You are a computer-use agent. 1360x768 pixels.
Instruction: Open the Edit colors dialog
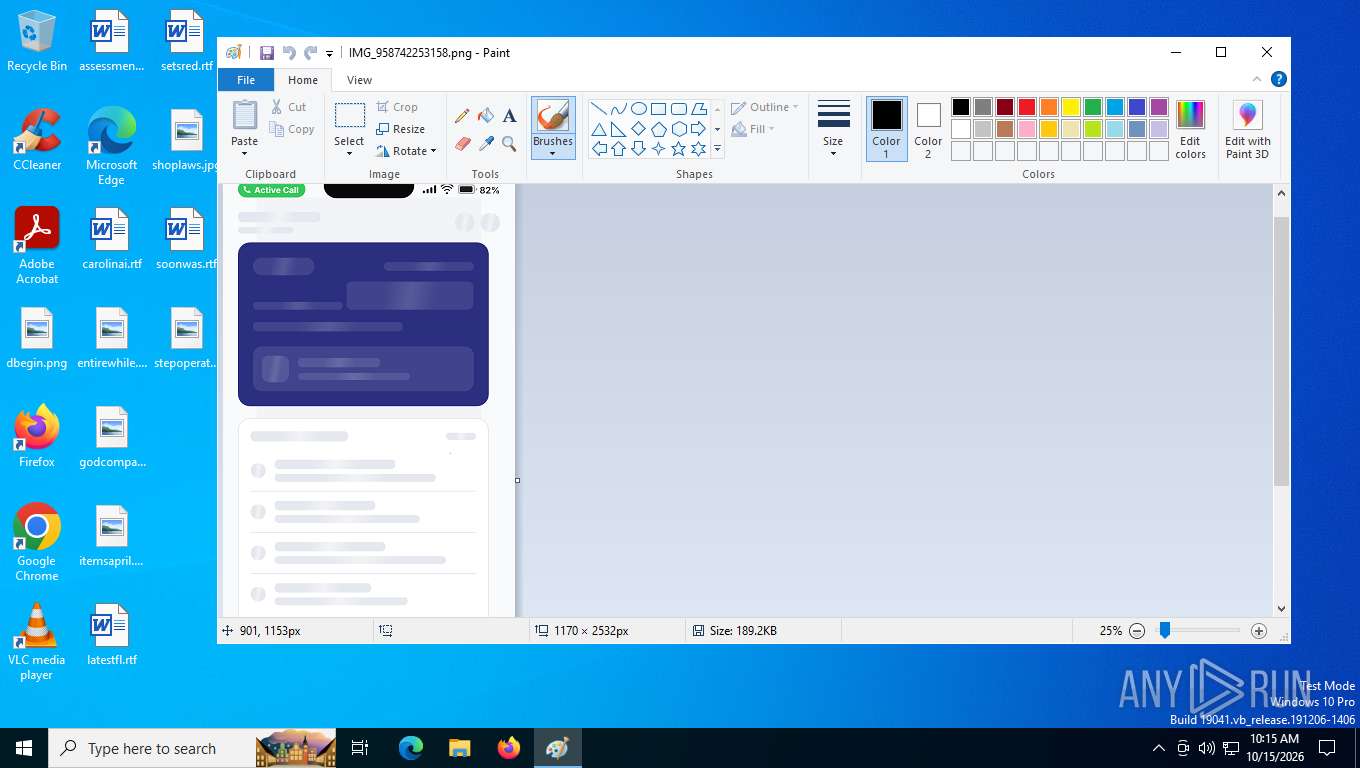(x=1190, y=129)
